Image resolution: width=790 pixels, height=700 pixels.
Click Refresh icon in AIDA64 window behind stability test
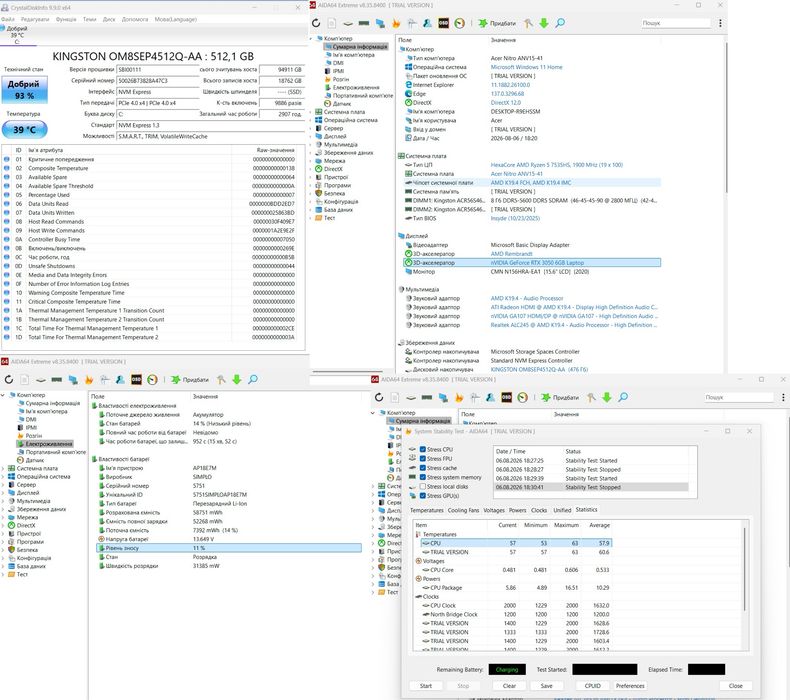coord(379,397)
